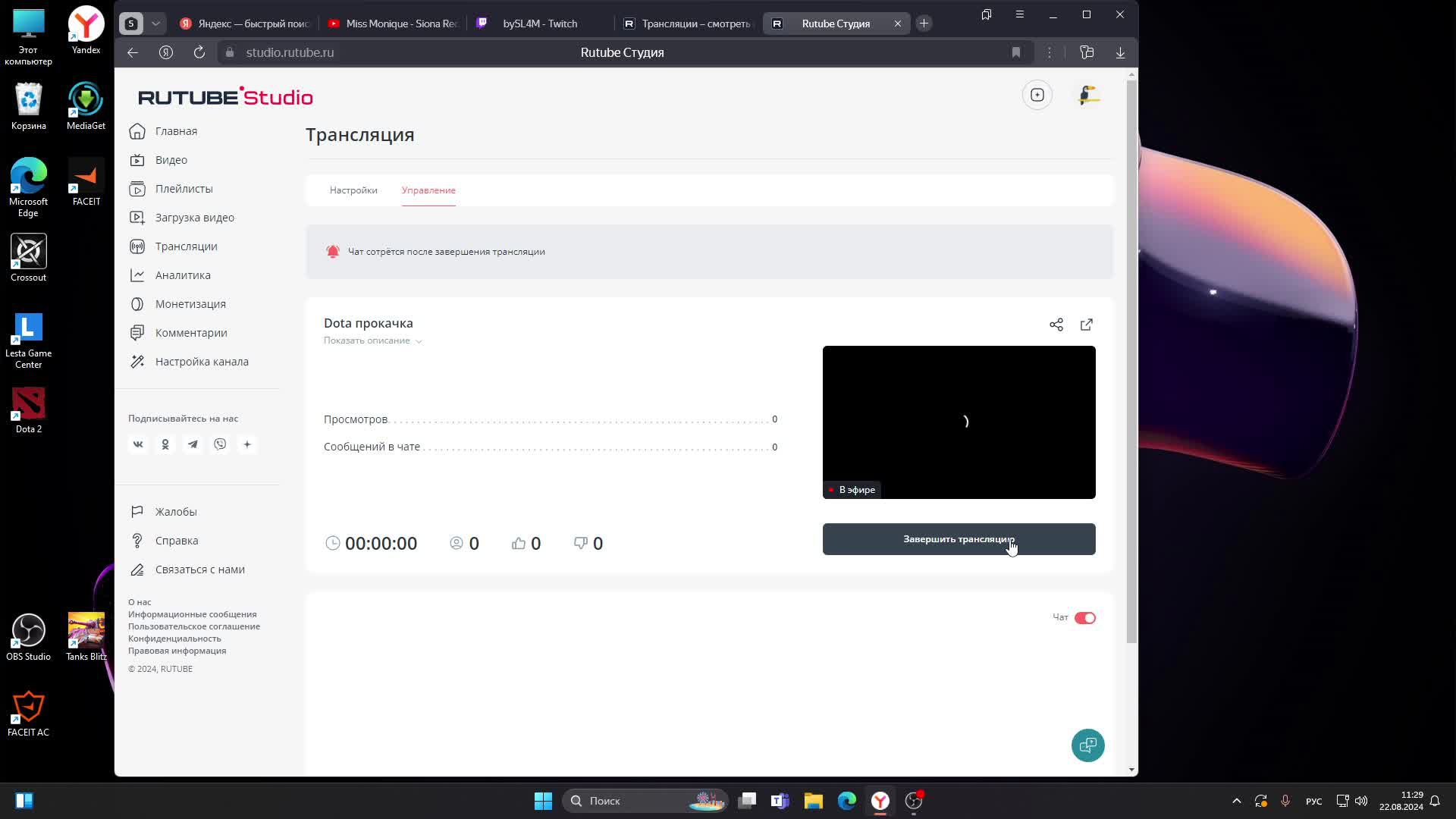
Task: Open Аналитика in the sidebar menu
Action: (183, 275)
